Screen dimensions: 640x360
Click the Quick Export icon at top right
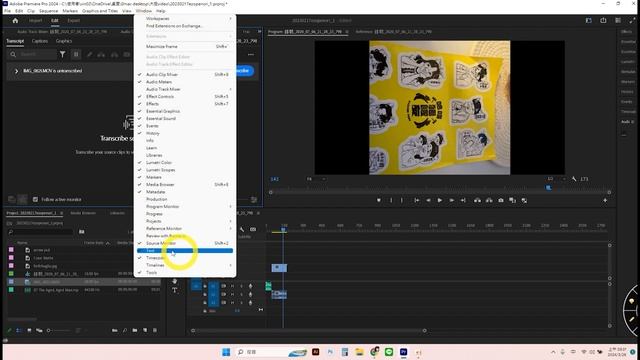point(603,20)
